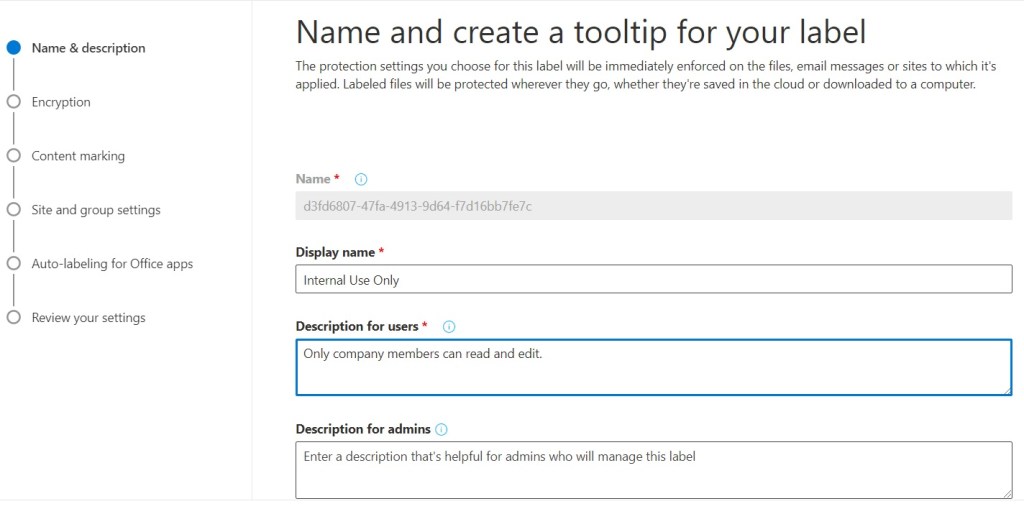This screenshot has width=1024, height=509.
Task: Click into Description for admins text area
Action: pos(654,469)
